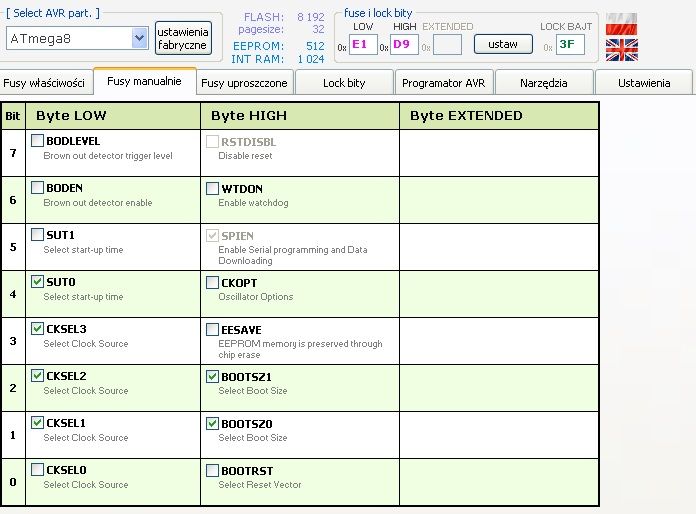Enable the WTDON watchdog checkbox

tap(212, 189)
